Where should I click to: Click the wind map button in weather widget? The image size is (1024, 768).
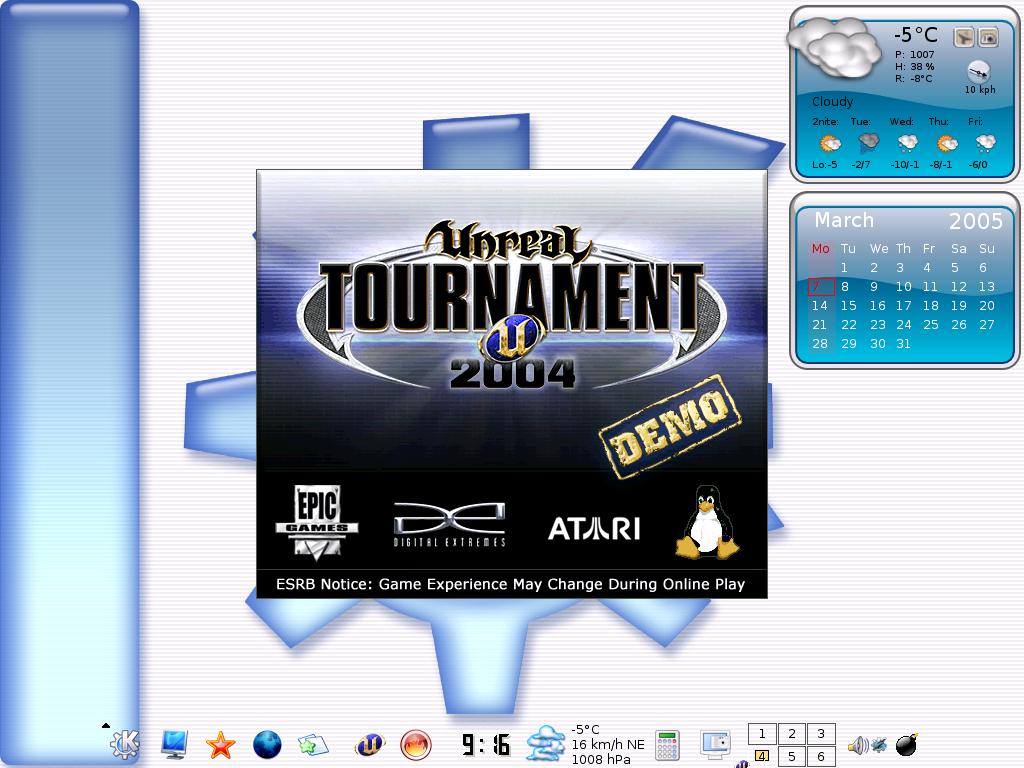coord(963,38)
